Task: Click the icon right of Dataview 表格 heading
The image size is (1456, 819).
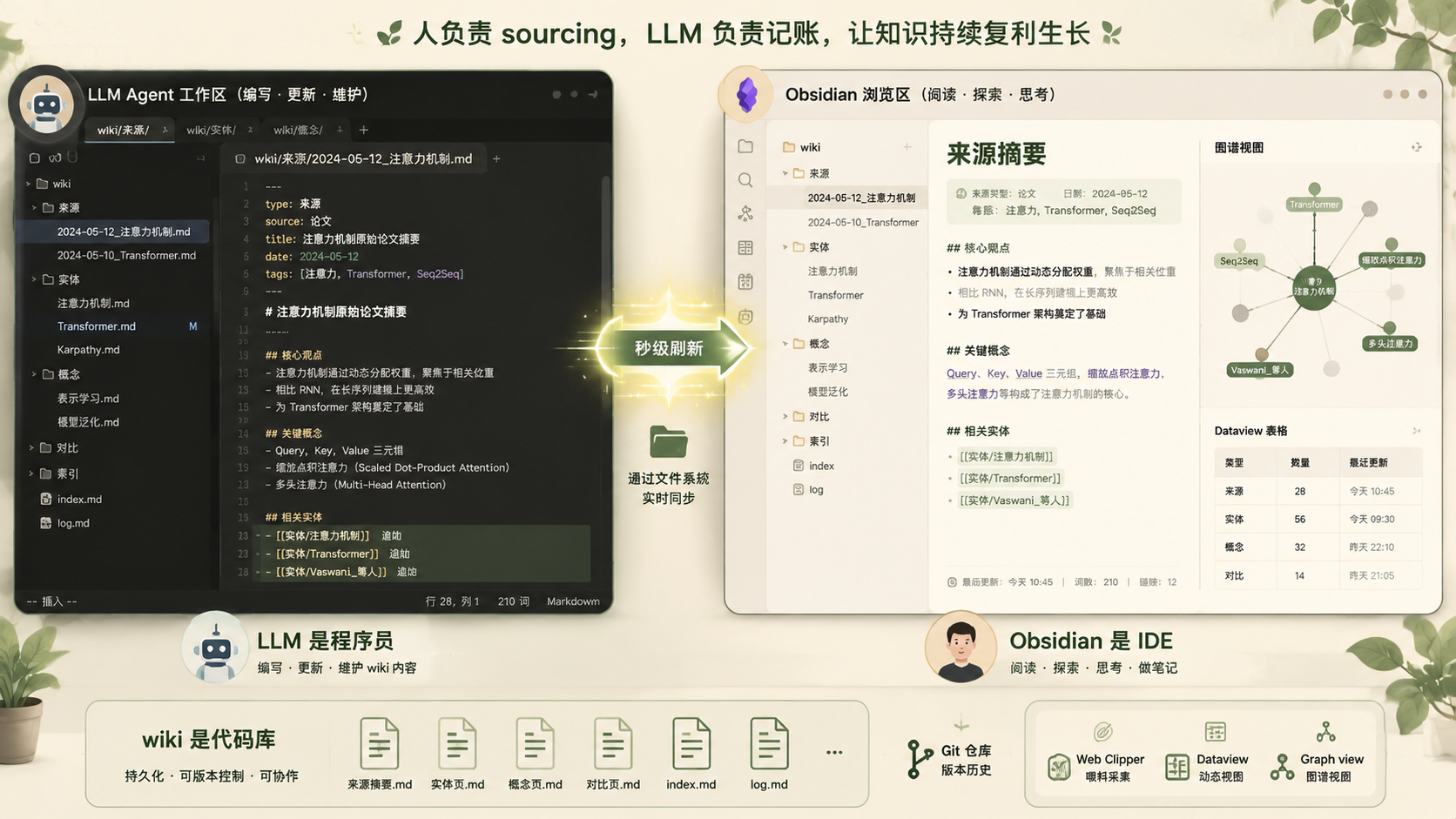Action: (x=1417, y=431)
